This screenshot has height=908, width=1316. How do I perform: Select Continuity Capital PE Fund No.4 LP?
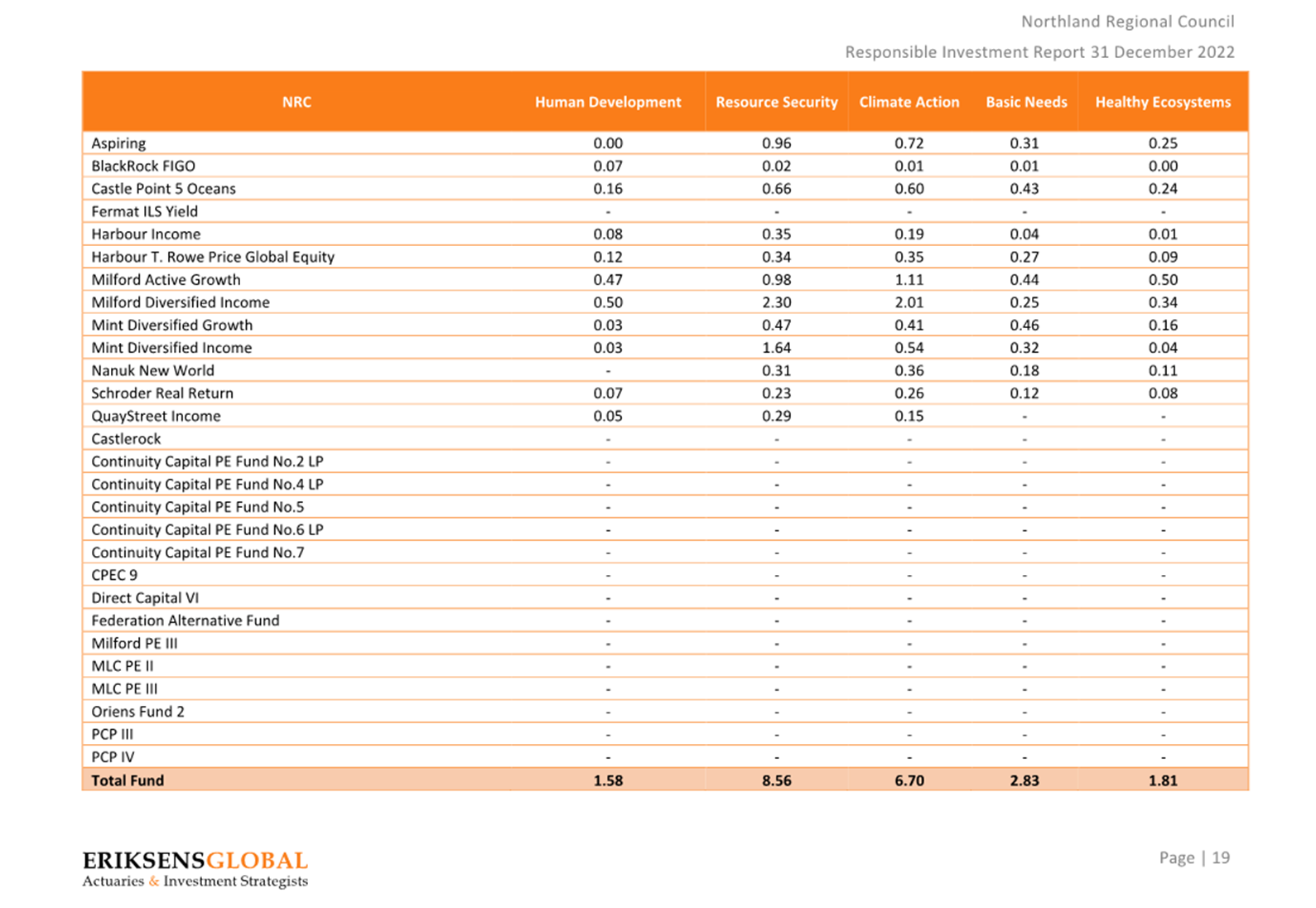click(207, 485)
